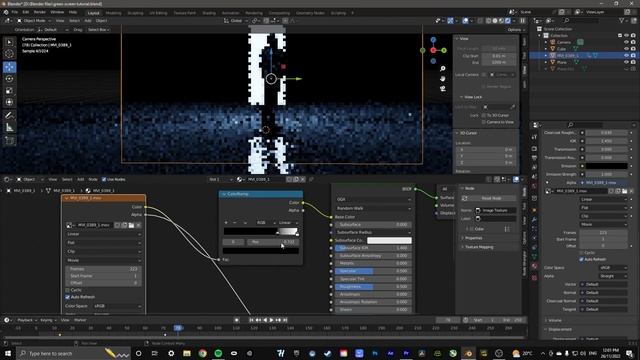
Task: Switch to wireframe viewport shading
Action: tap(489, 20)
